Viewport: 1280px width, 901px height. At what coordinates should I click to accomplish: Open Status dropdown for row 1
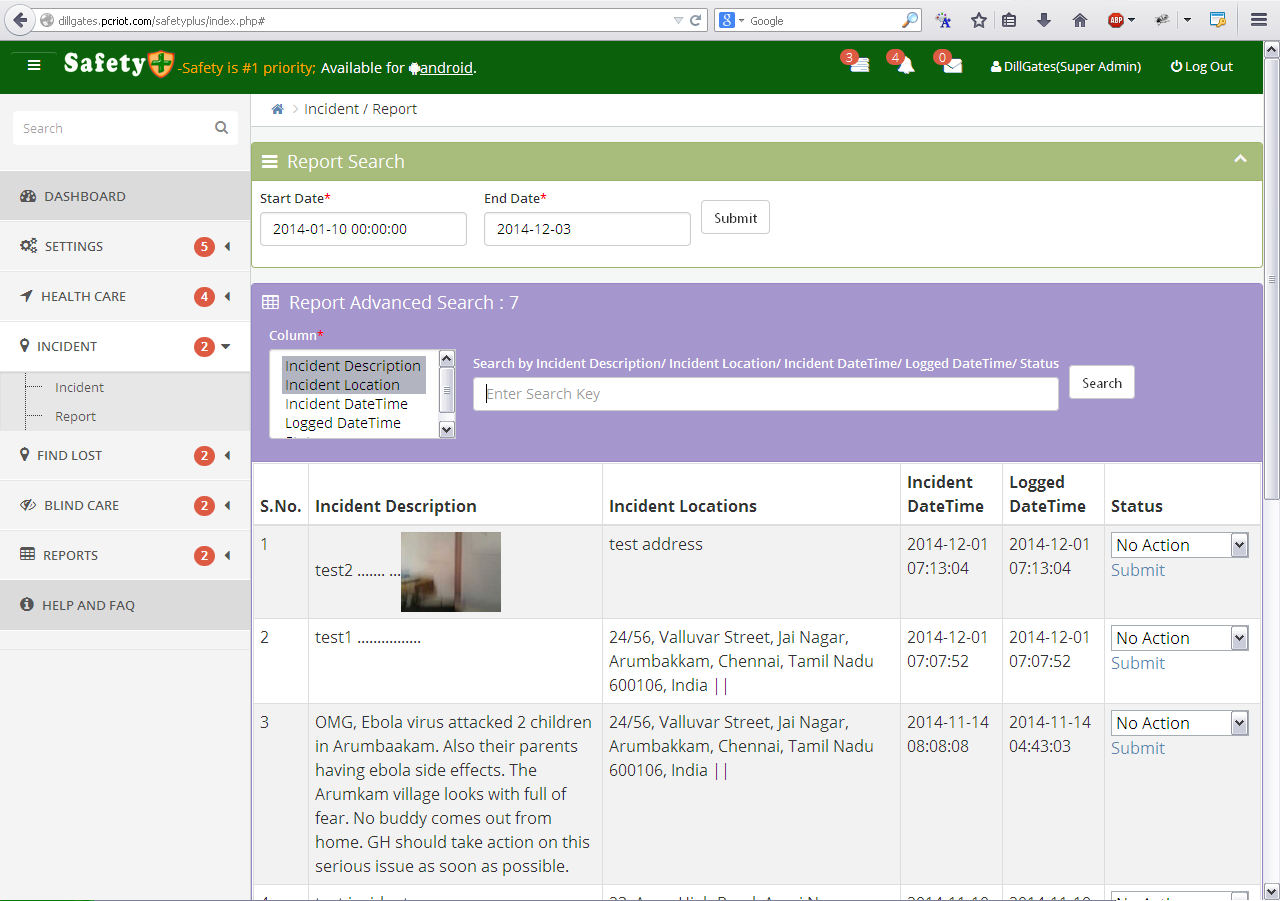(1180, 545)
